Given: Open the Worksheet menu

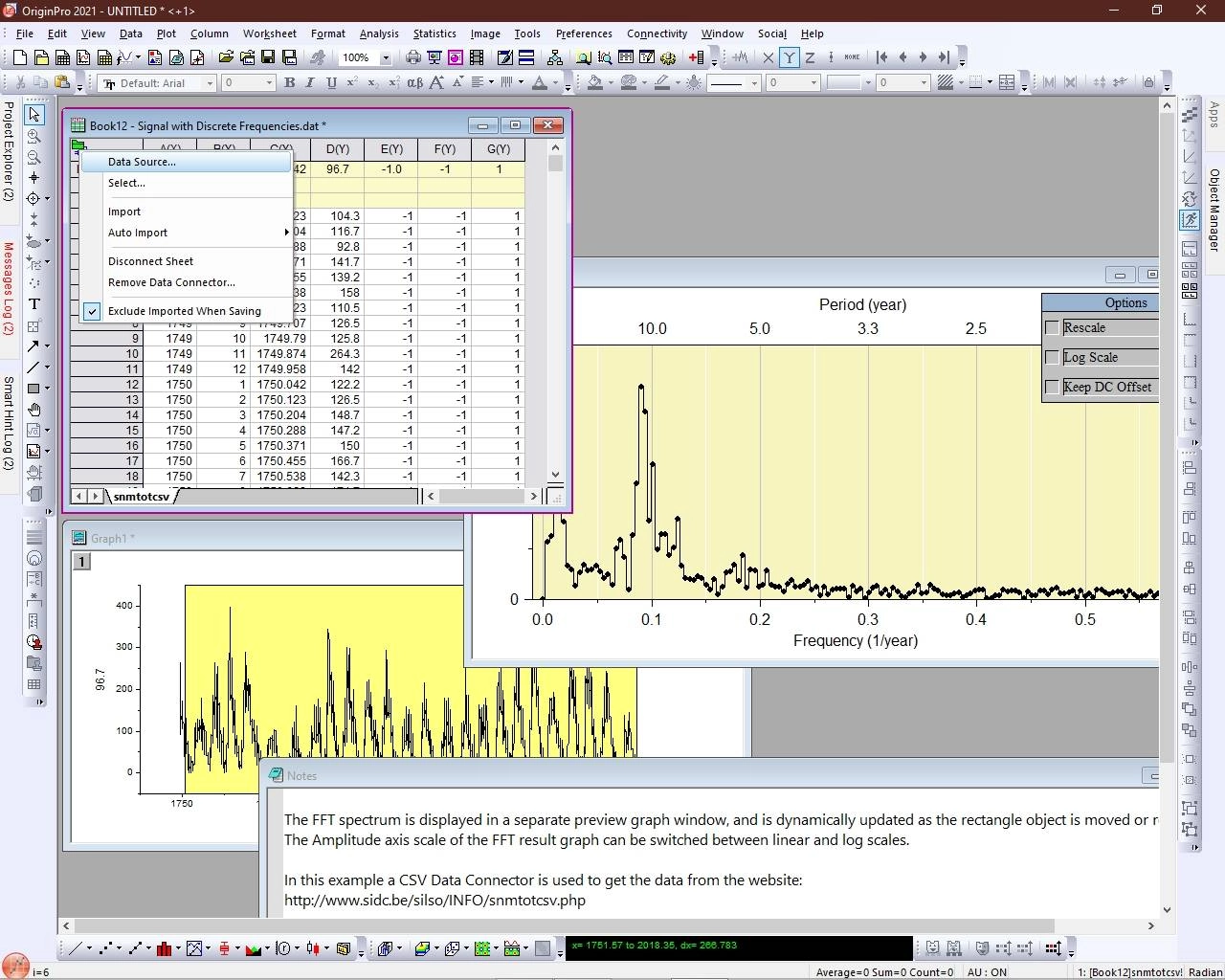Looking at the screenshot, I should point(269,33).
